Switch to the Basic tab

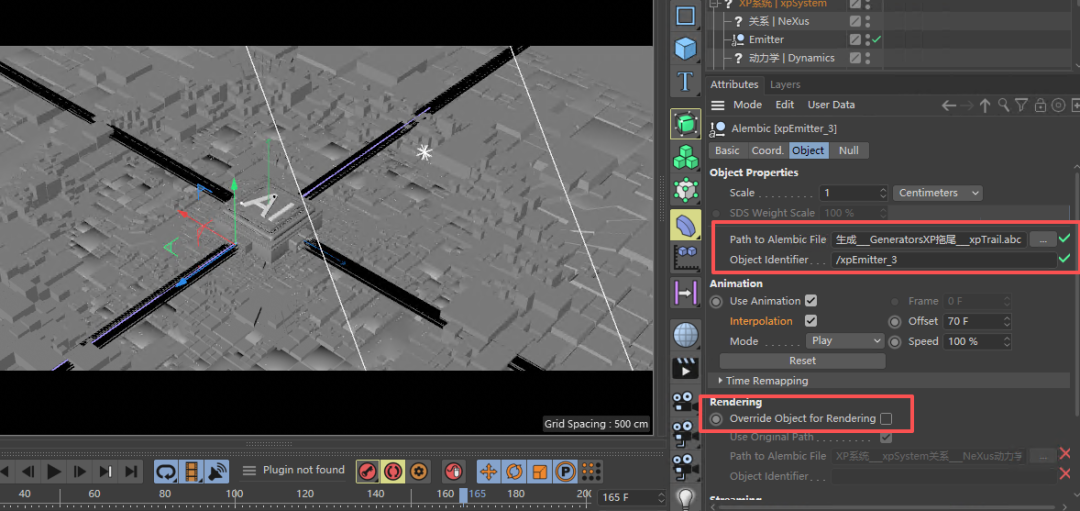pos(727,150)
